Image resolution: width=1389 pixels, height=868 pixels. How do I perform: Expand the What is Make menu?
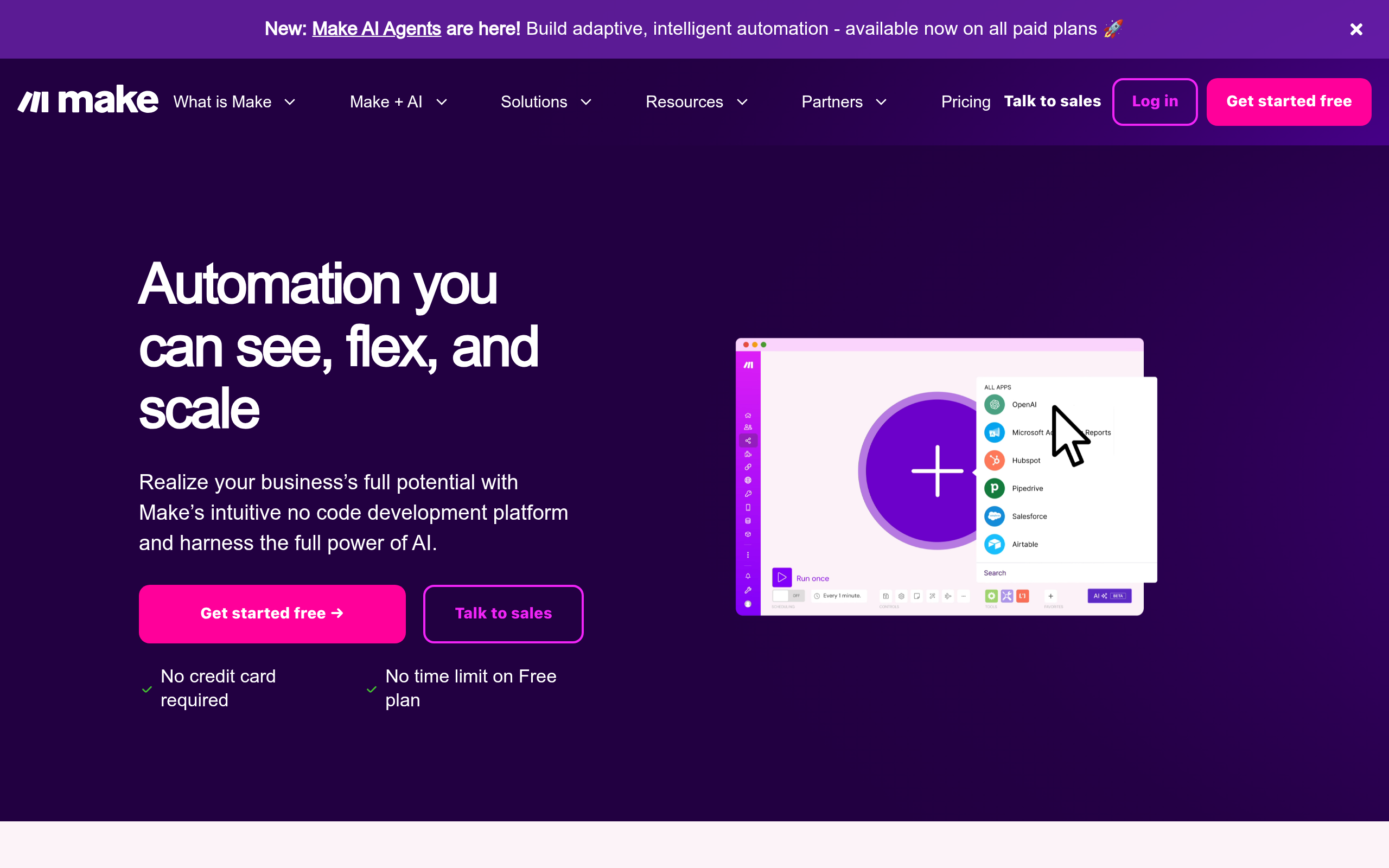pos(235,101)
